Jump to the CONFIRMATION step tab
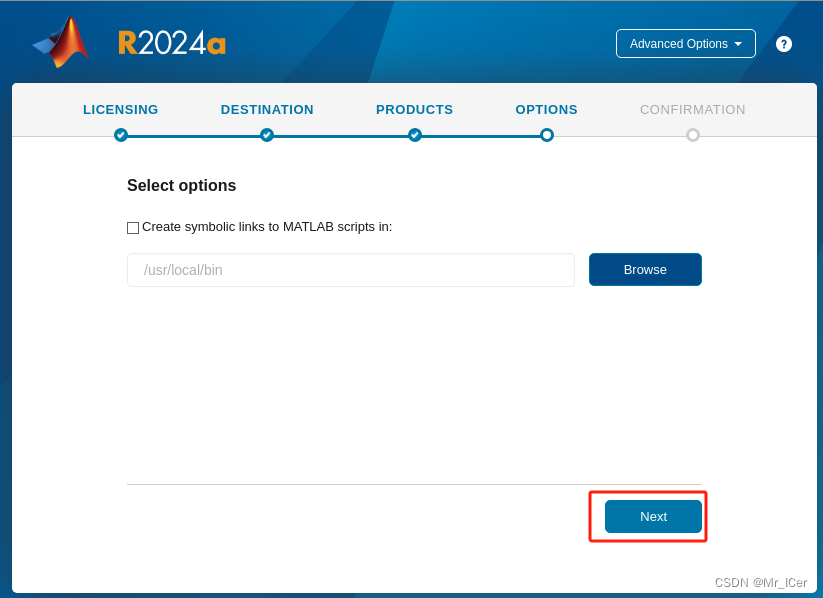823x598 pixels. [x=692, y=110]
